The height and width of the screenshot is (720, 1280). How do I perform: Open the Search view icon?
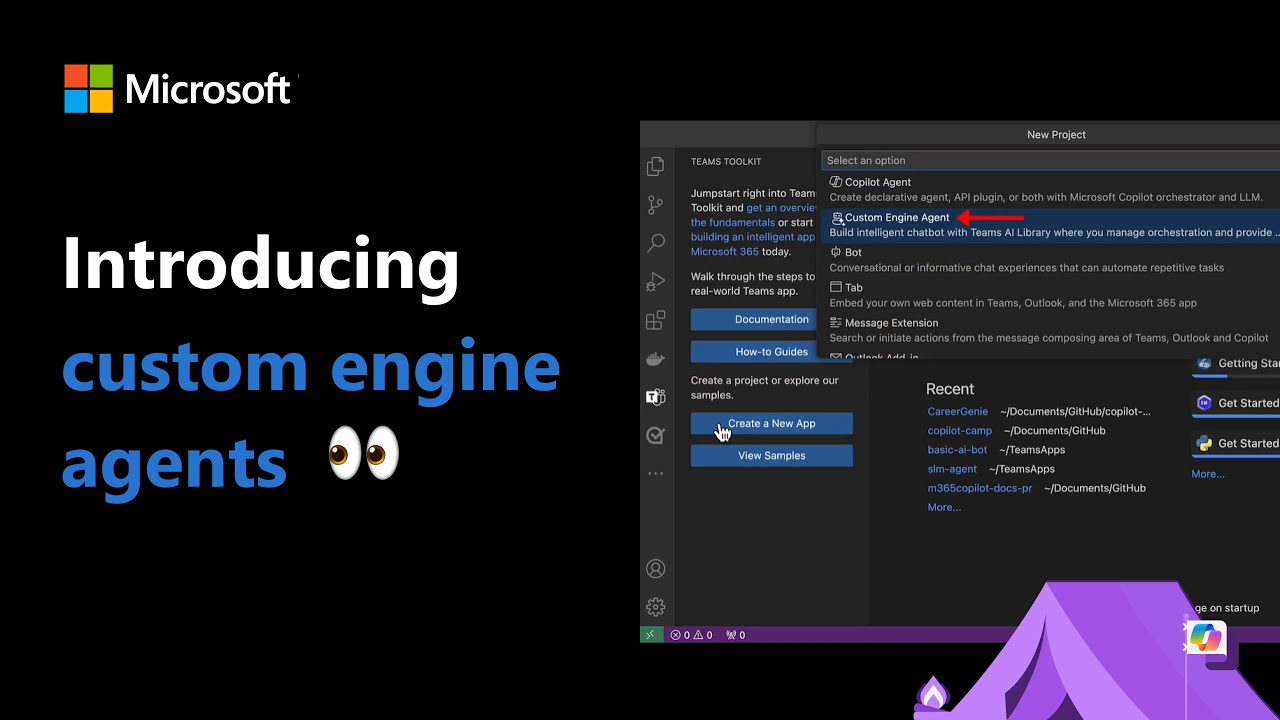655,243
